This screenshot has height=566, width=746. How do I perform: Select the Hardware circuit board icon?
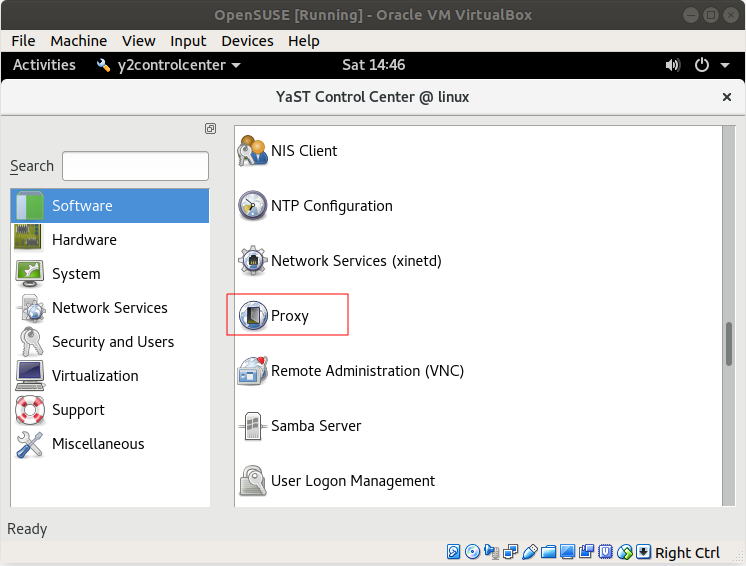(28, 238)
